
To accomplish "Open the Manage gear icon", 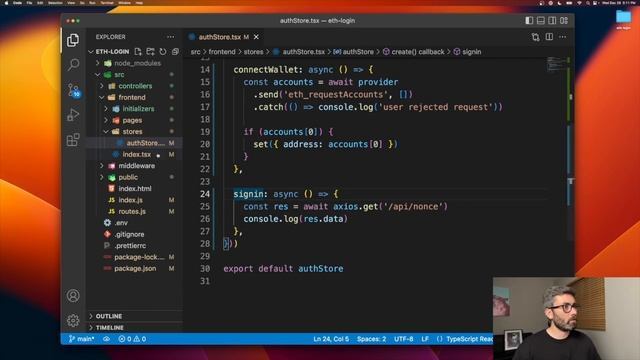I will pos(73,320).
